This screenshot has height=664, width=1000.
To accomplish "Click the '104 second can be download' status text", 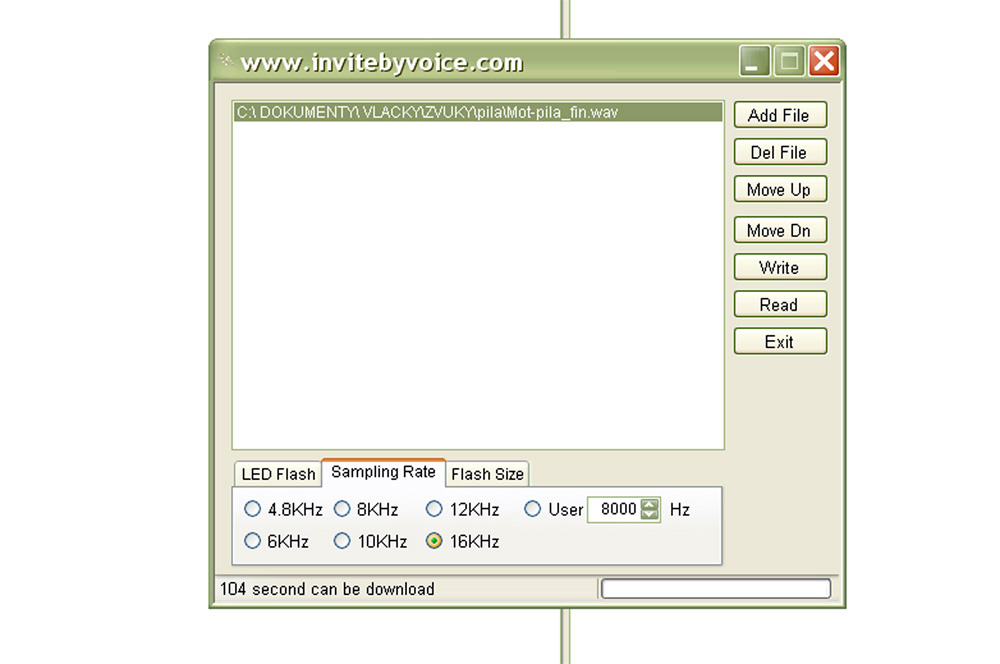I will pyautogui.click(x=327, y=589).
